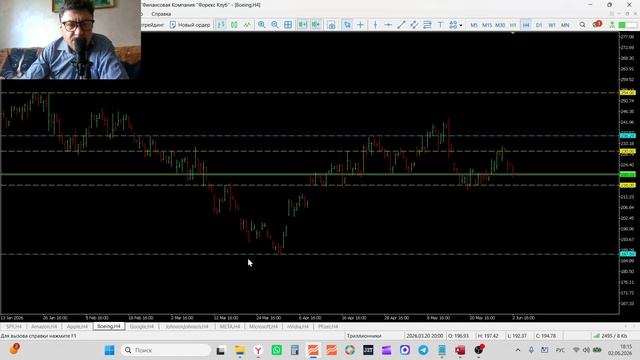Viewport: 640px width, 360px height.
Task: Open chat notifications with red badge
Action: (597, 24)
